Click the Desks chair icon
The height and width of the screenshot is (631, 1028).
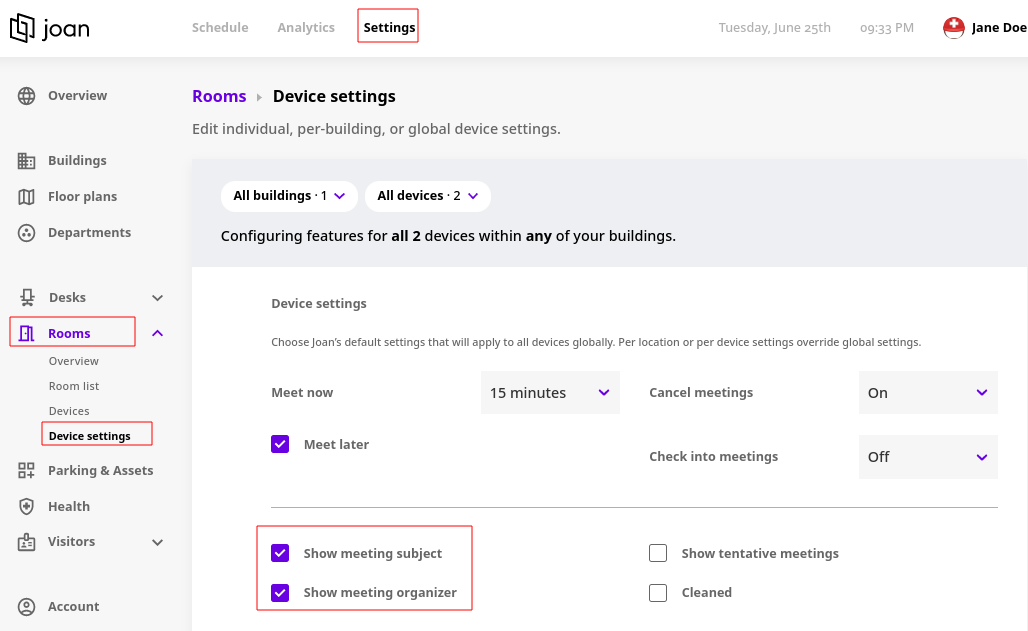(x=27, y=298)
